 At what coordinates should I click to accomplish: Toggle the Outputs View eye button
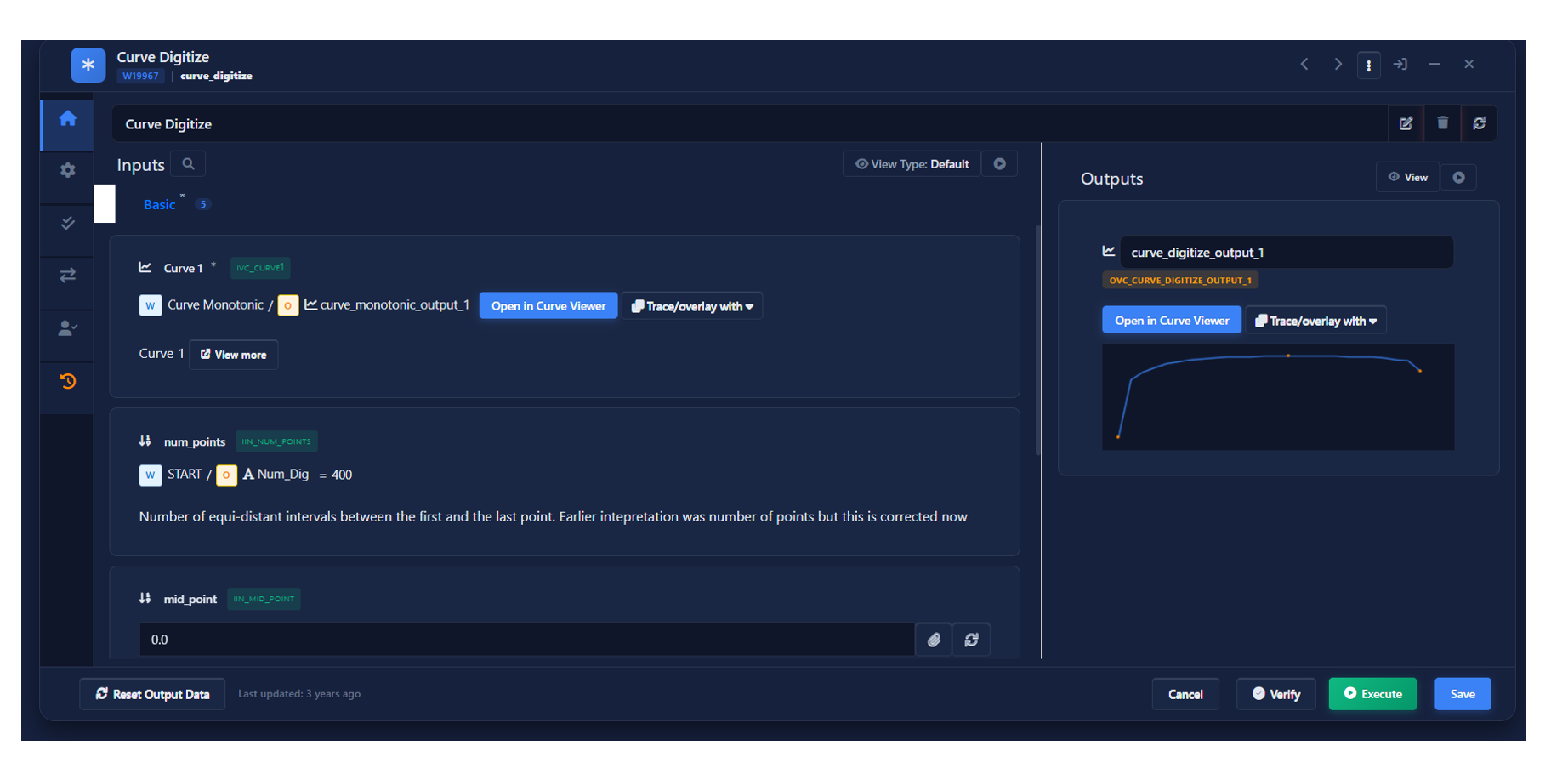pos(1407,178)
